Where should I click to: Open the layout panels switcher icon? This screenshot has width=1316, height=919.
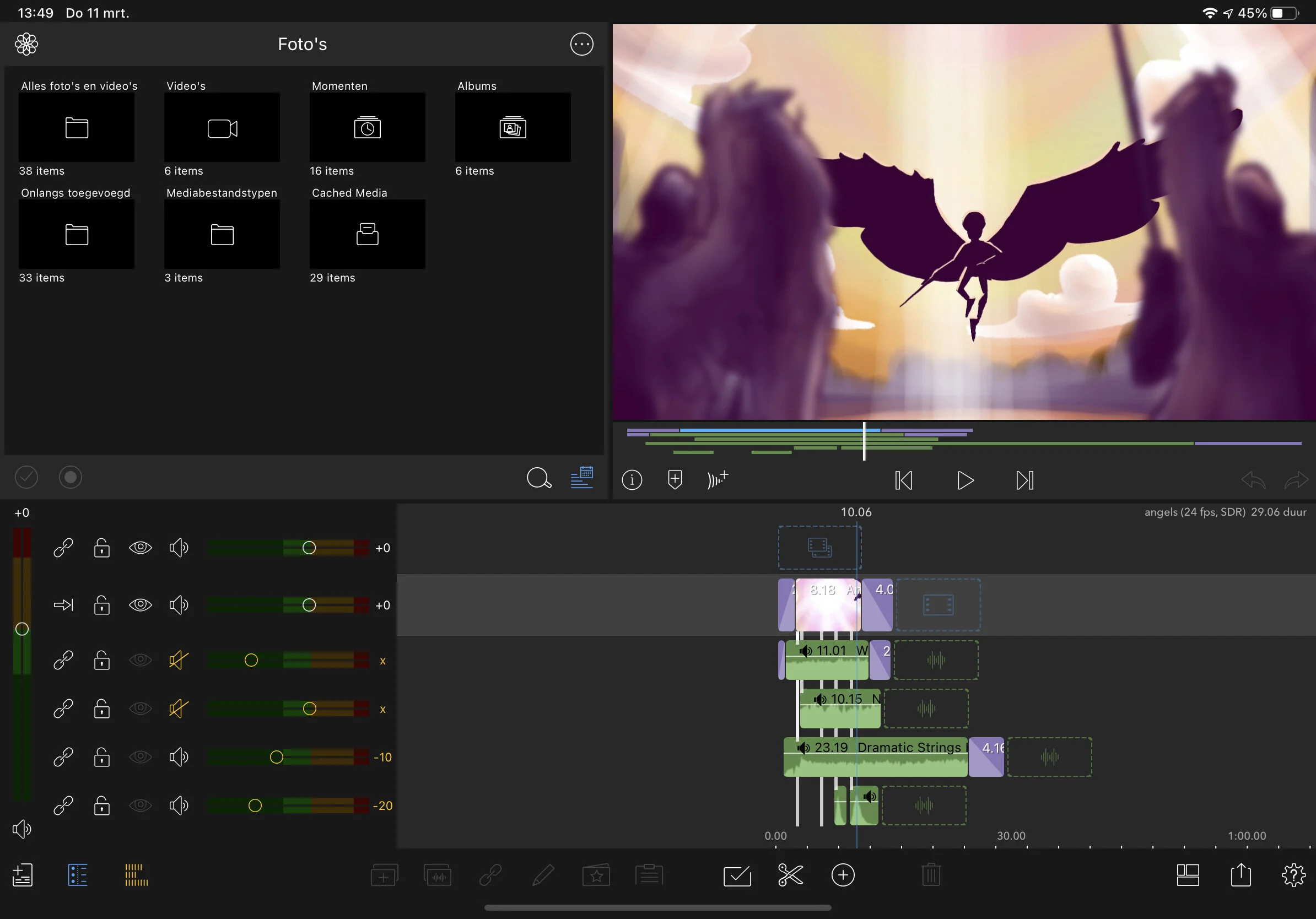pyautogui.click(x=1188, y=875)
